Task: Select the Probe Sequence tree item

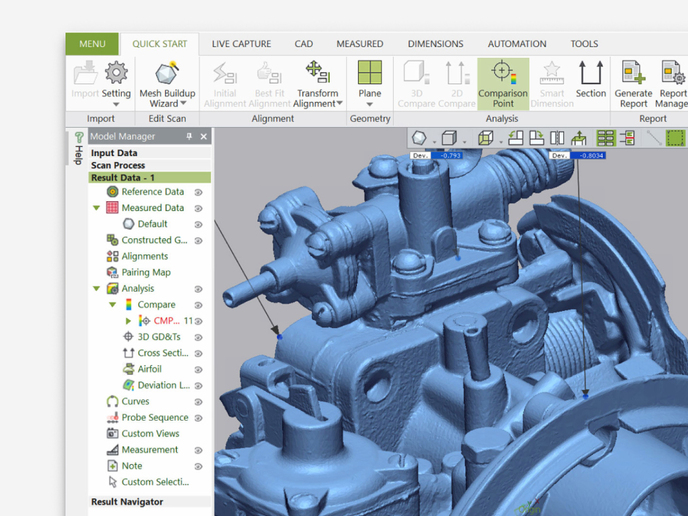Action: click(x=154, y=417)
